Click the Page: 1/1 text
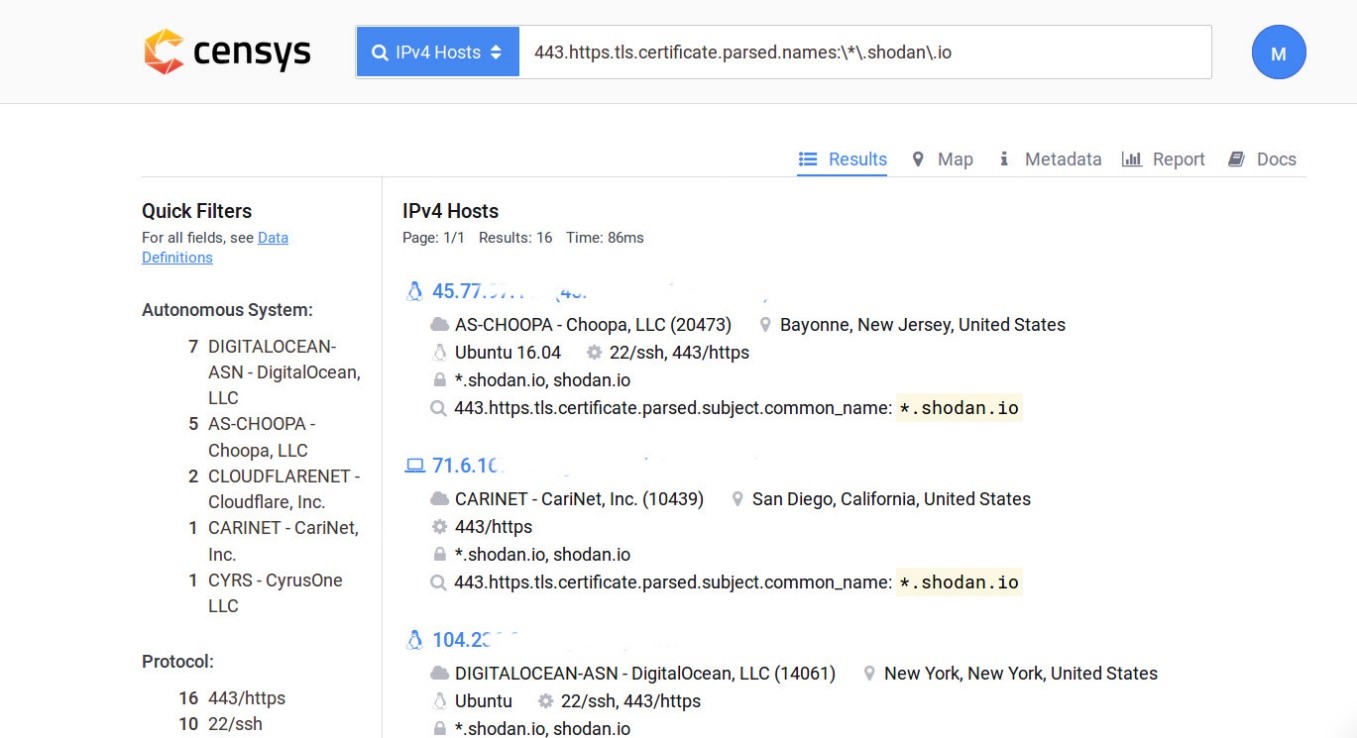The width and height of the screenshot is (1357, 738). [x=434, y=238]
